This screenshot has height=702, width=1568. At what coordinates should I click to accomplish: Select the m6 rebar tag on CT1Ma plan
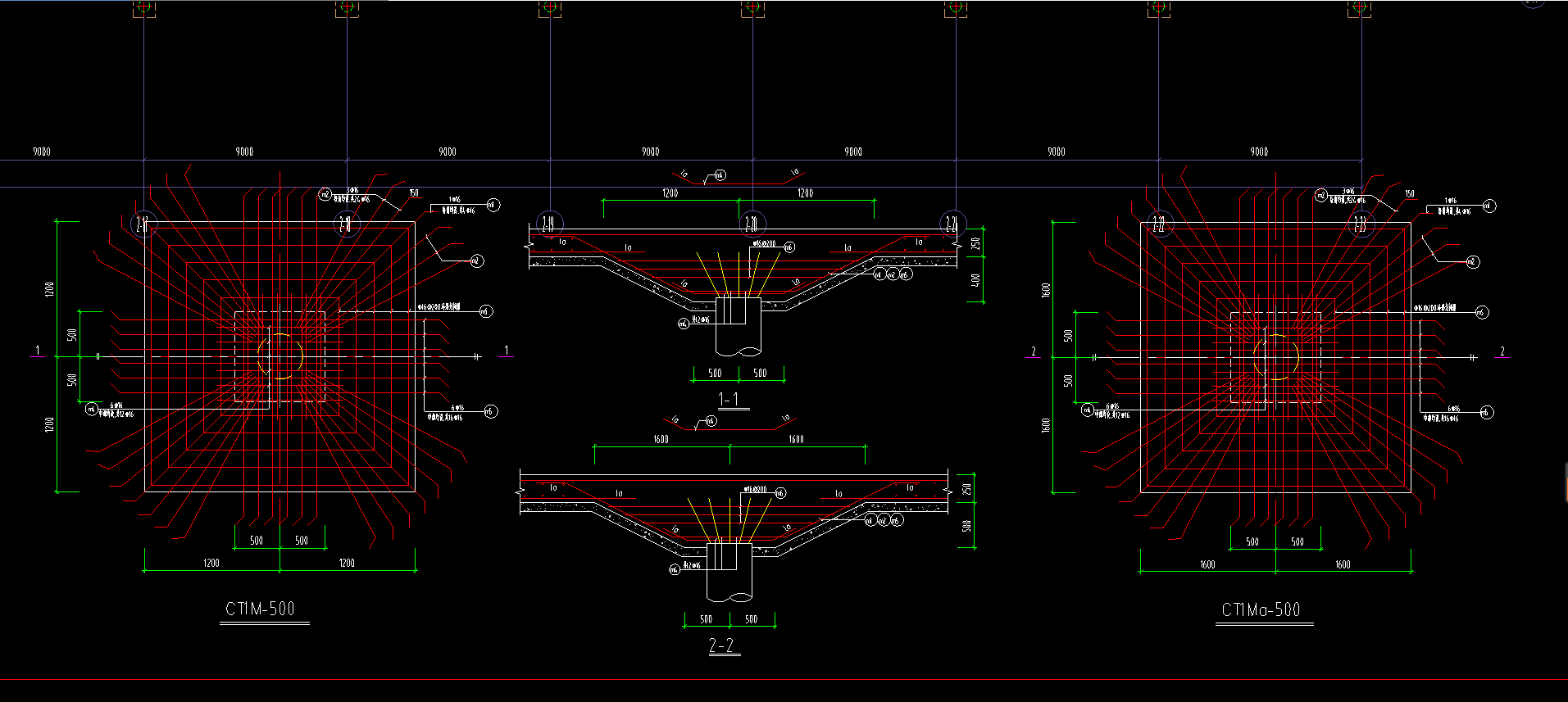point(1481,312)
